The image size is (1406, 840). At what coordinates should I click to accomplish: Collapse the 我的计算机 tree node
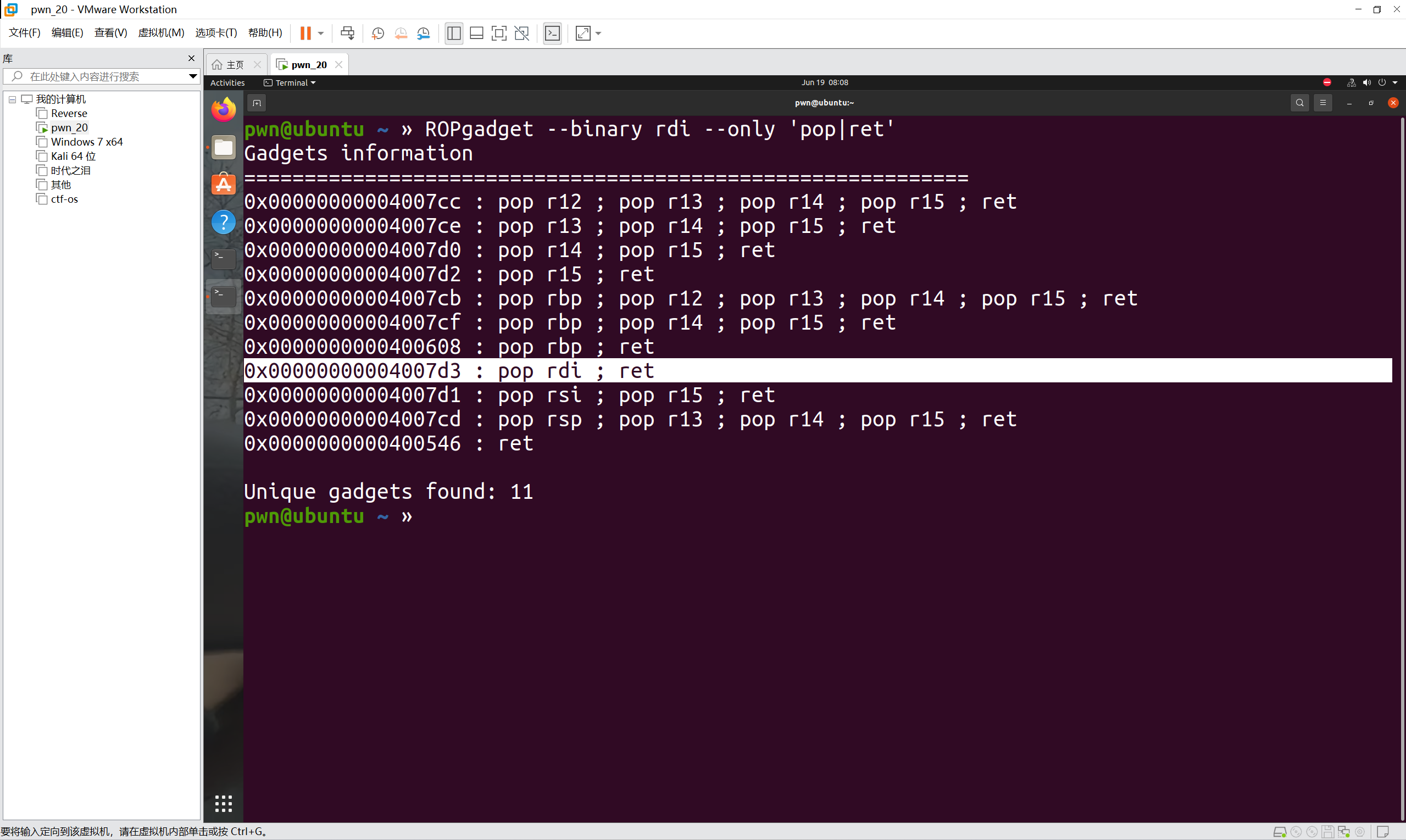(x=12, y=99)
